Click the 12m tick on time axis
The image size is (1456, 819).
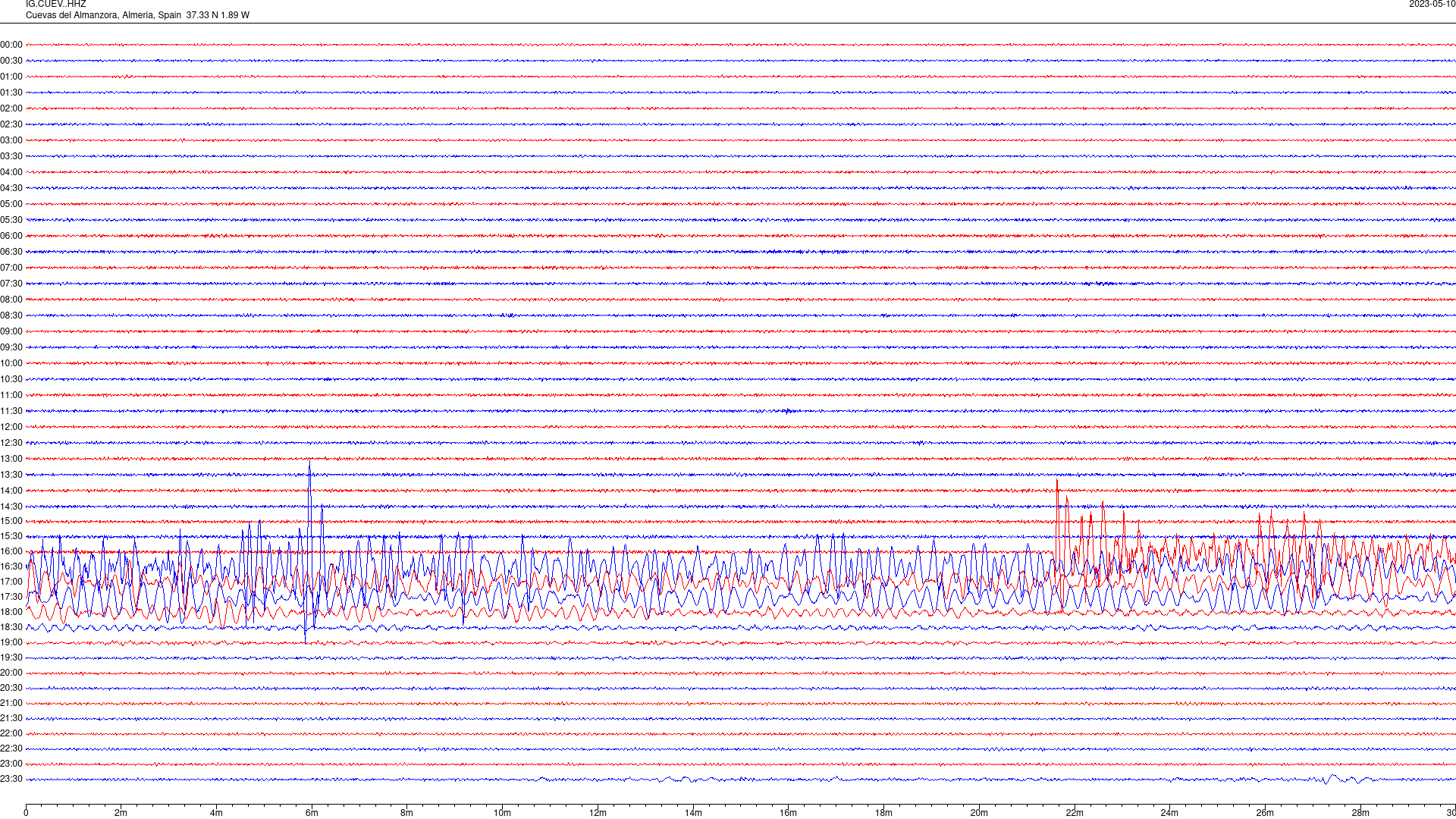pyautogui.click(x=598, y=813)
